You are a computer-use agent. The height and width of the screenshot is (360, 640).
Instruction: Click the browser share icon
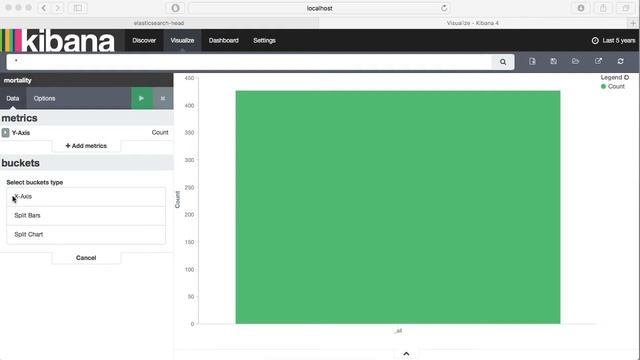[x=603, y=8]
